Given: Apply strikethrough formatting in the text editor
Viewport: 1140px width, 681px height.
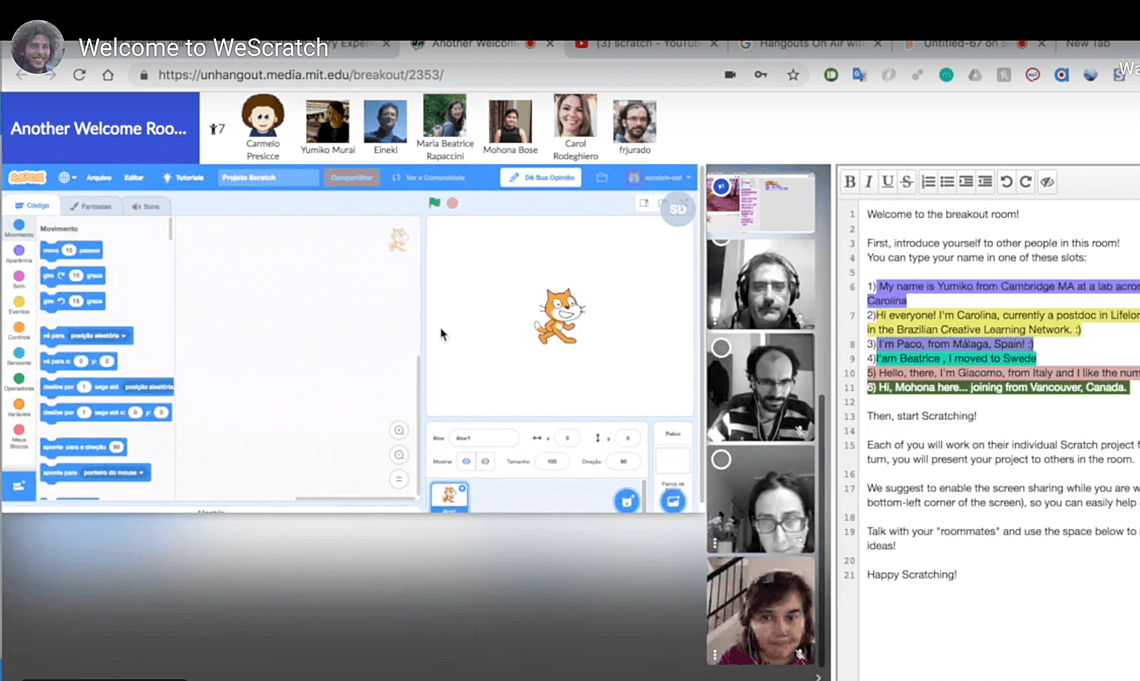Looking at the screenshot, I should point(907,181).
